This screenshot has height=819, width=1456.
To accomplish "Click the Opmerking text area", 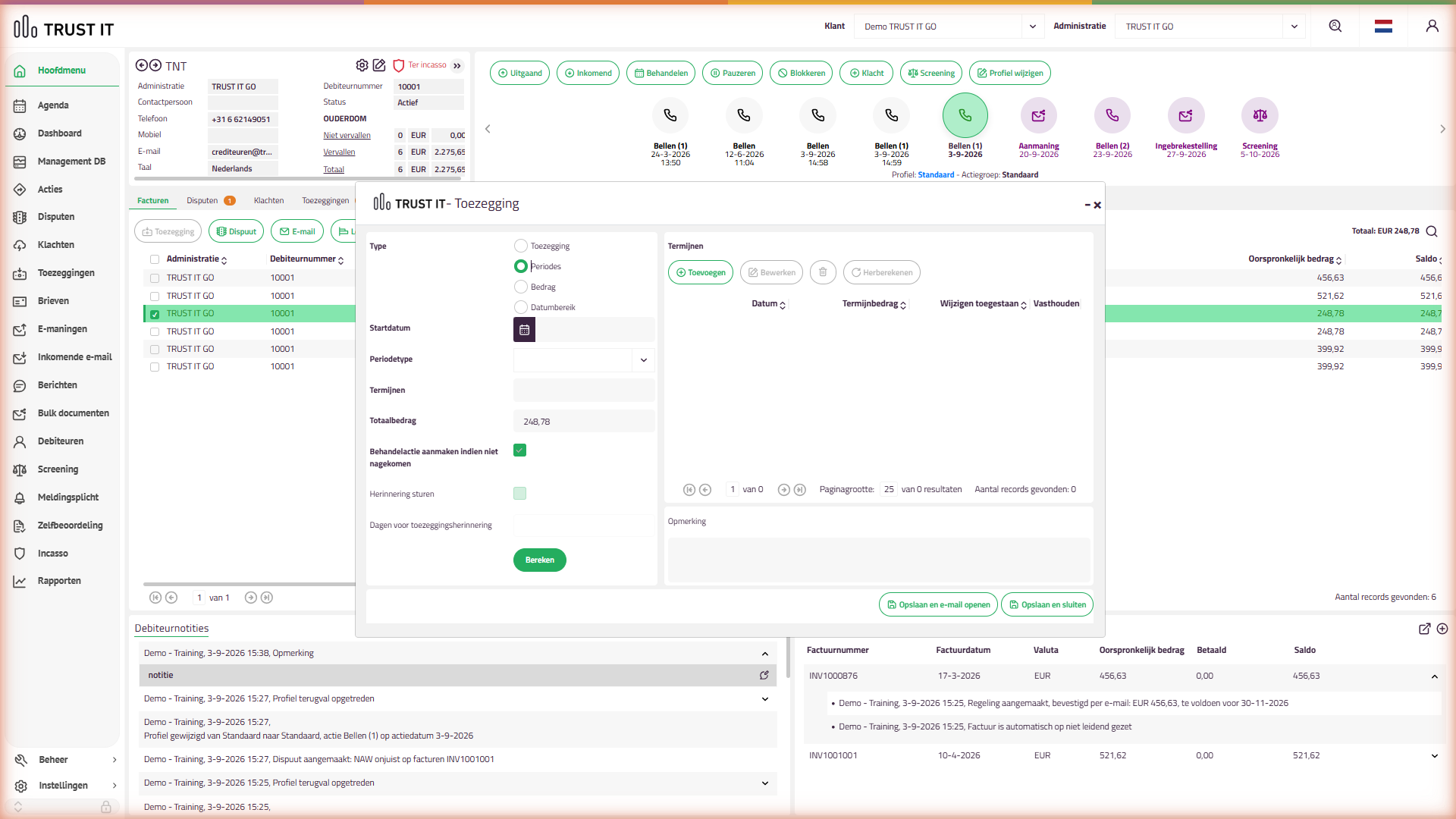I will tap(879, 560).
